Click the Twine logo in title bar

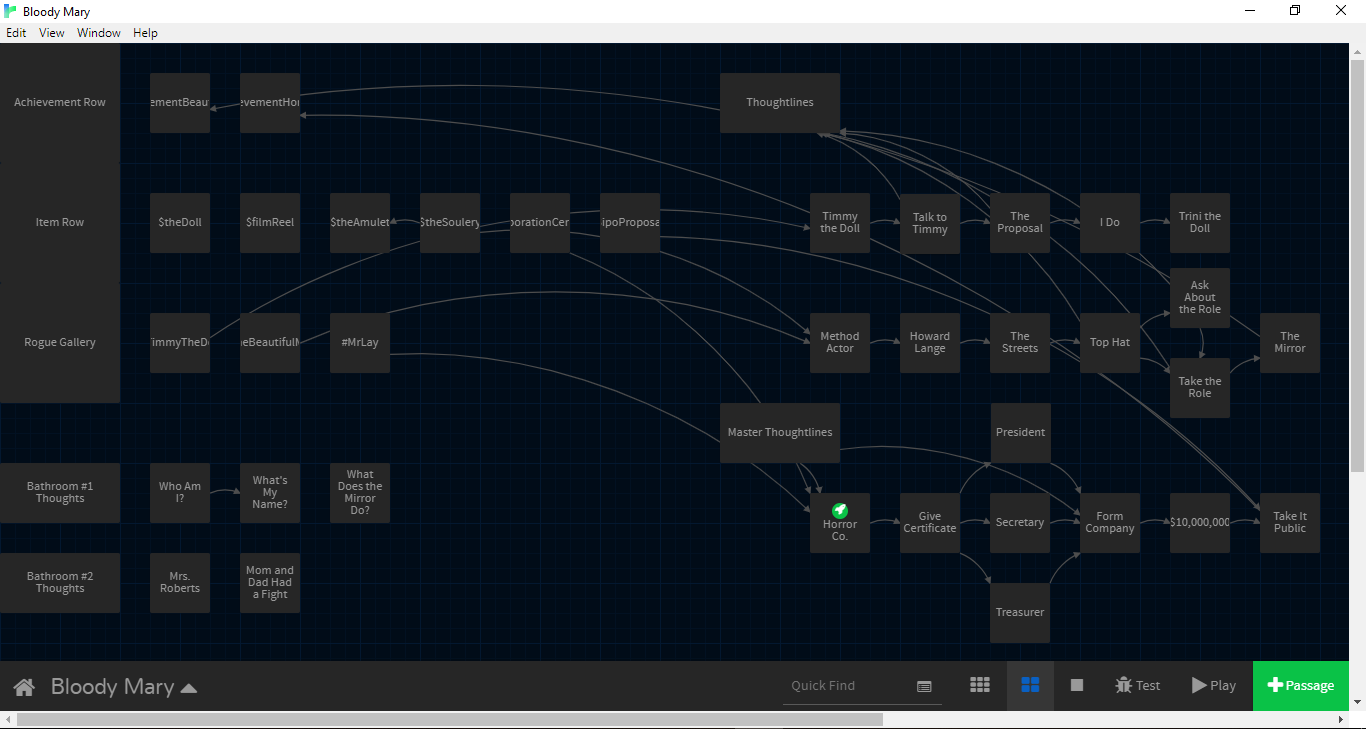tap(10, 11)
